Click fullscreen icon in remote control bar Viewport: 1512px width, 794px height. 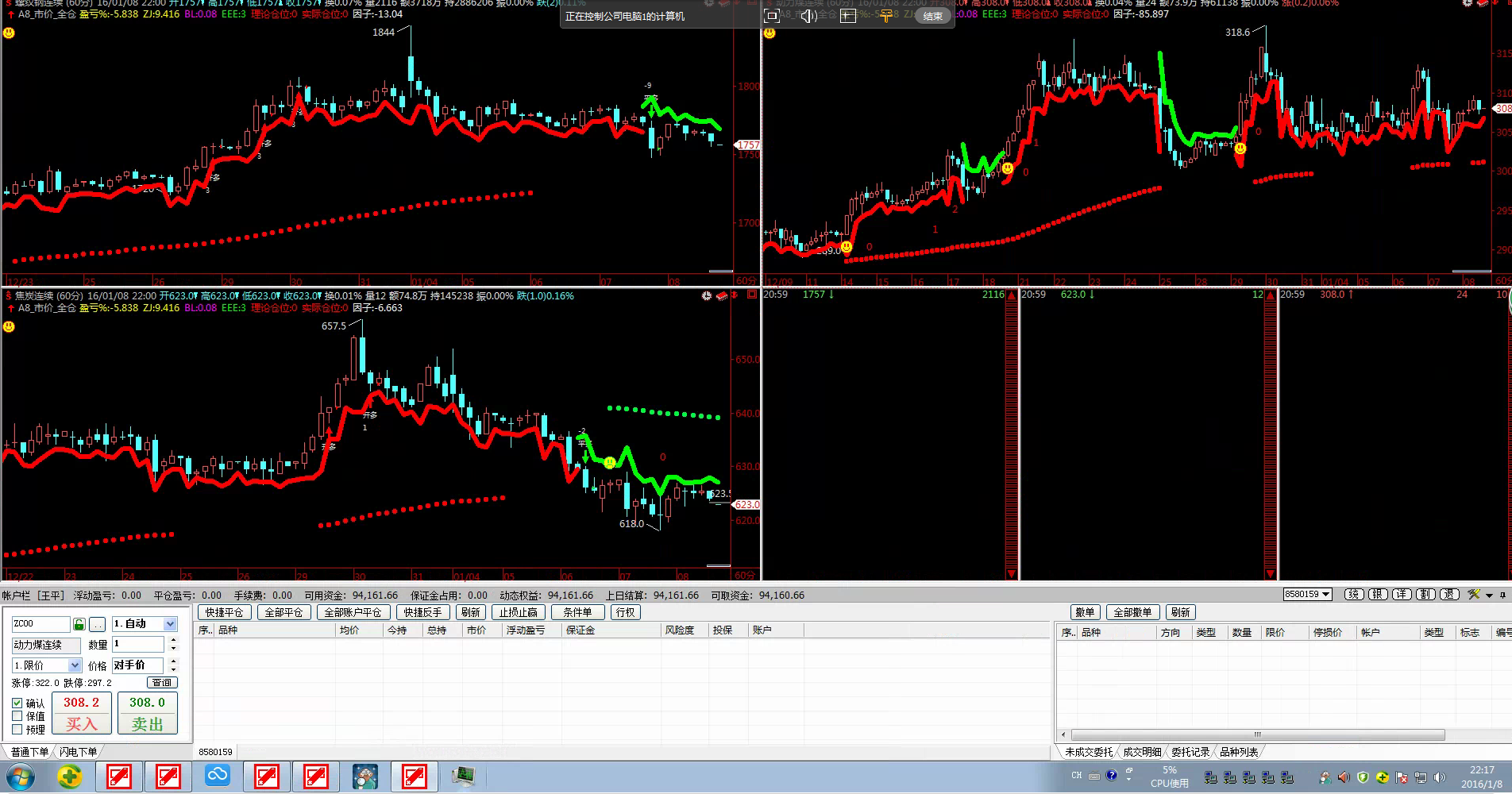point(771,16)
